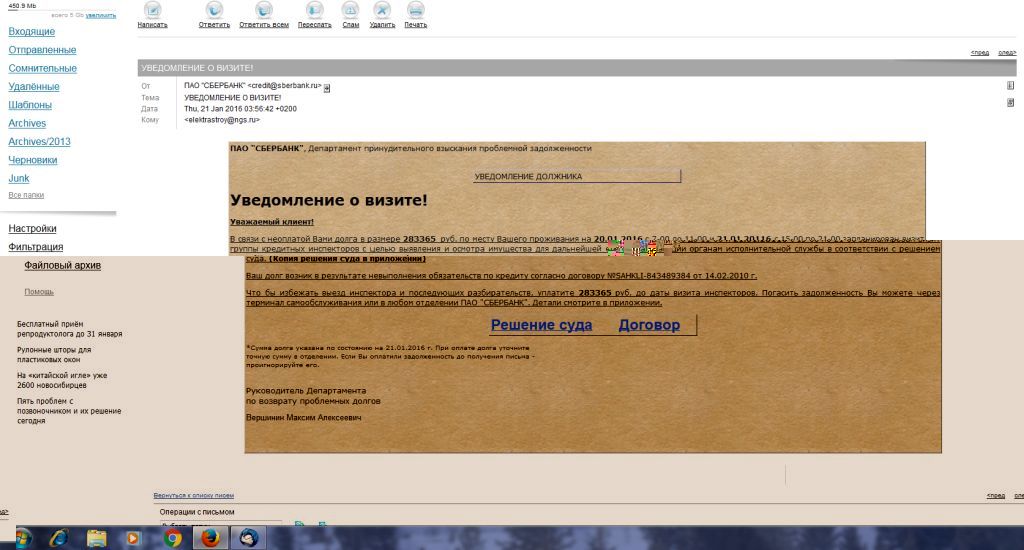
Task: Click the Печать print icon
Action: pyautogui.click(x=415, y=10)
